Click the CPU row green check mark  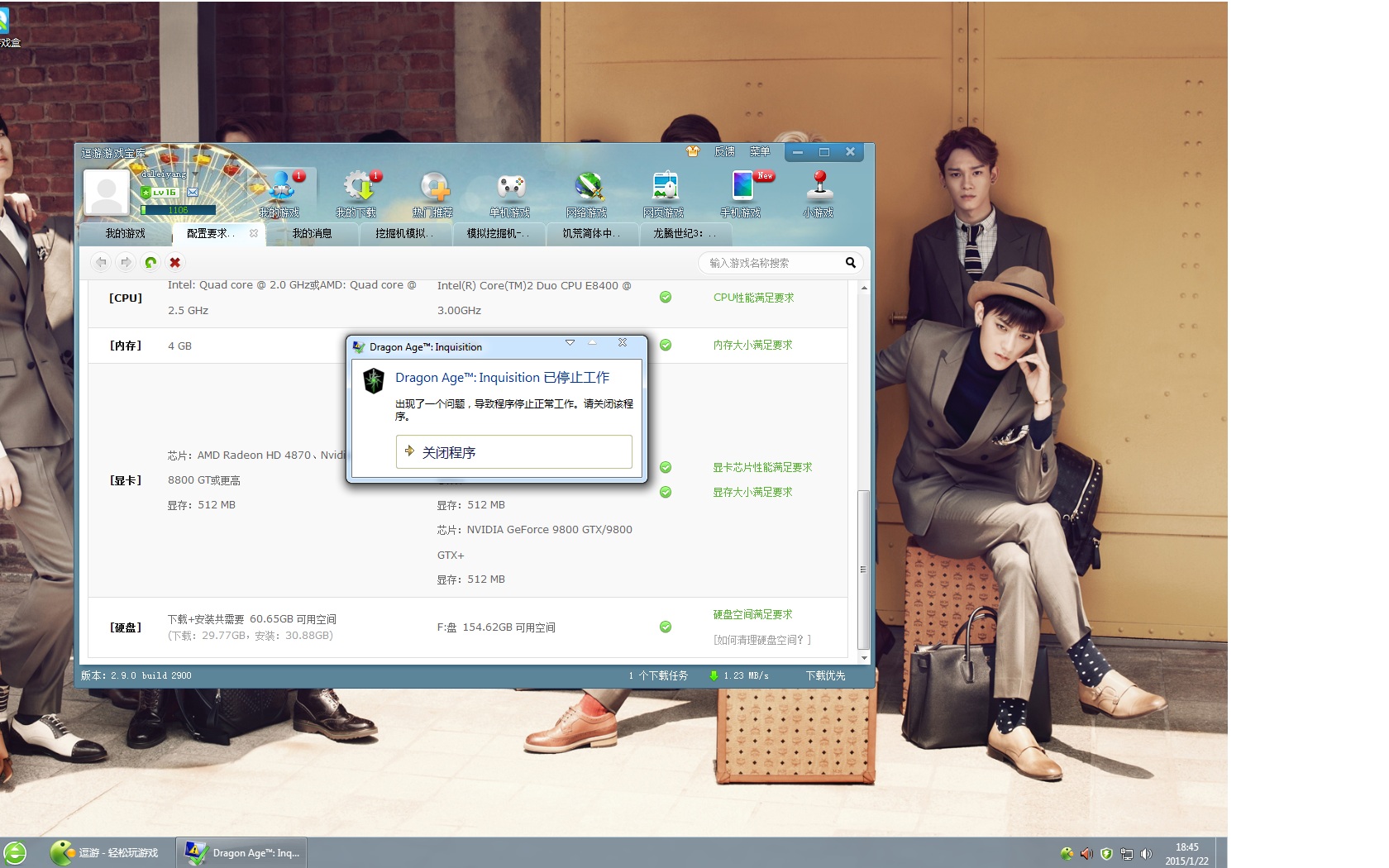[x=666, y=298]
